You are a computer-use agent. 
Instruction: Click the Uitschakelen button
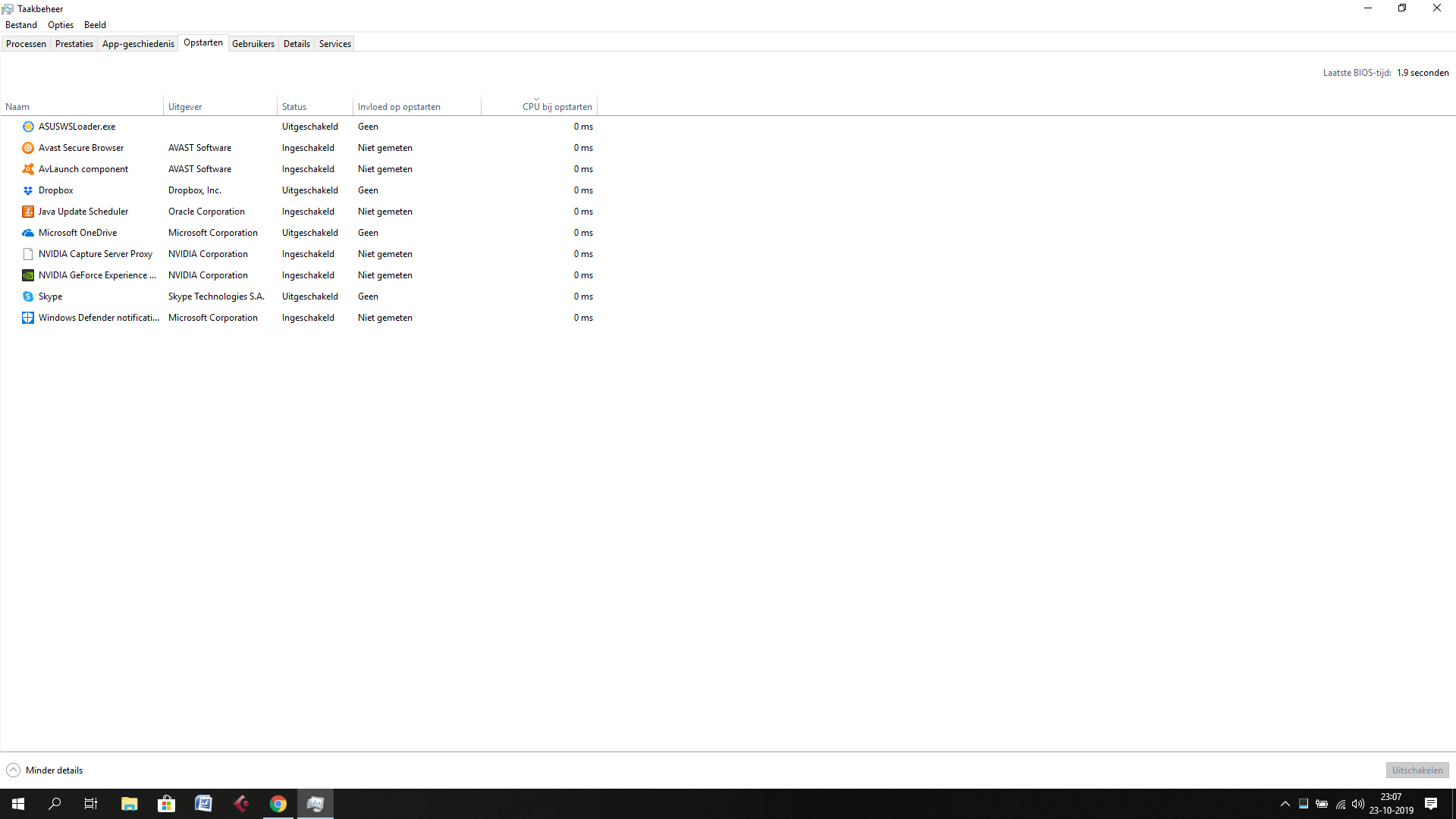coord(1417,770)
